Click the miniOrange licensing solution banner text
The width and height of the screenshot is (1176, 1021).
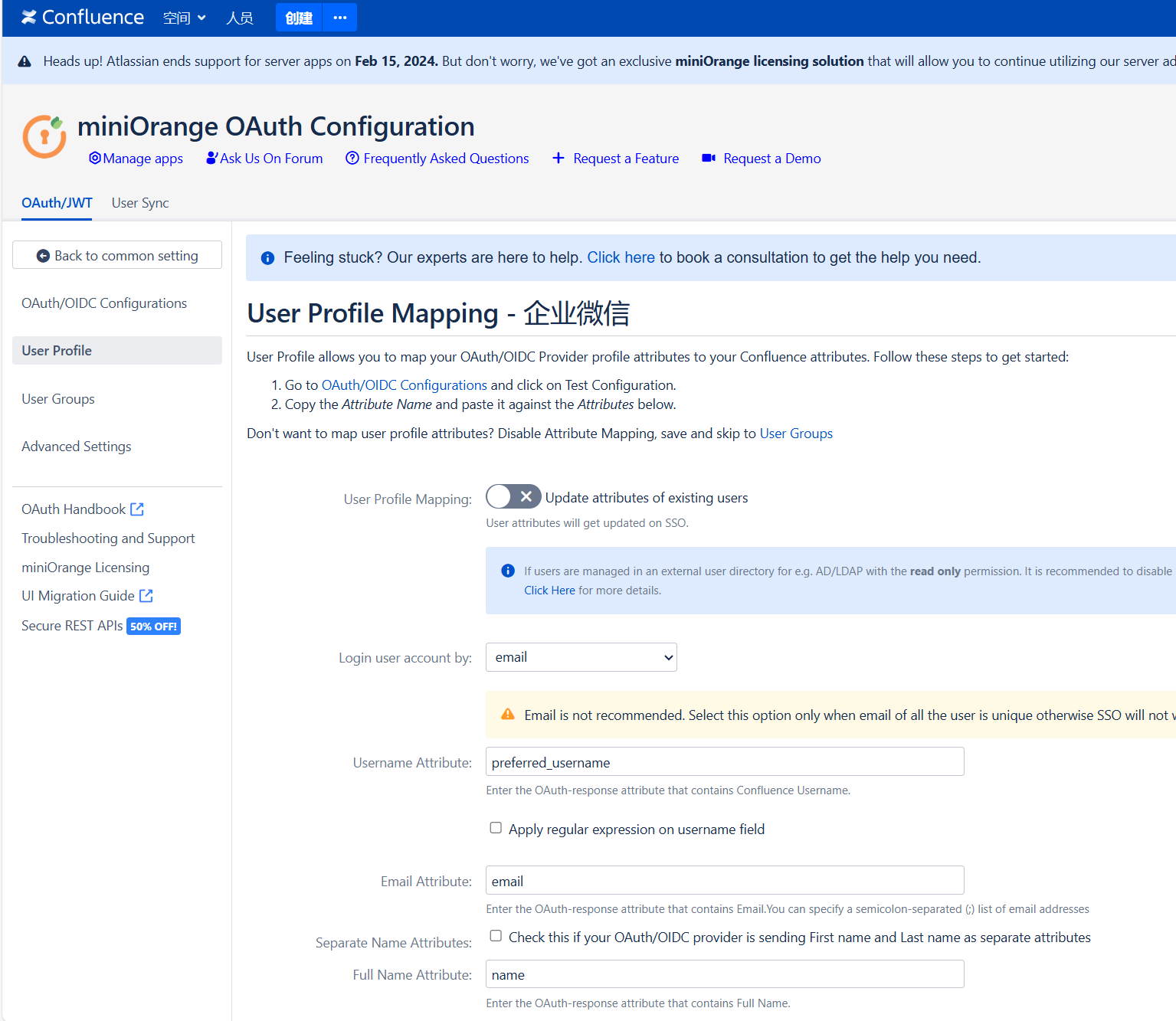[769, 61]
